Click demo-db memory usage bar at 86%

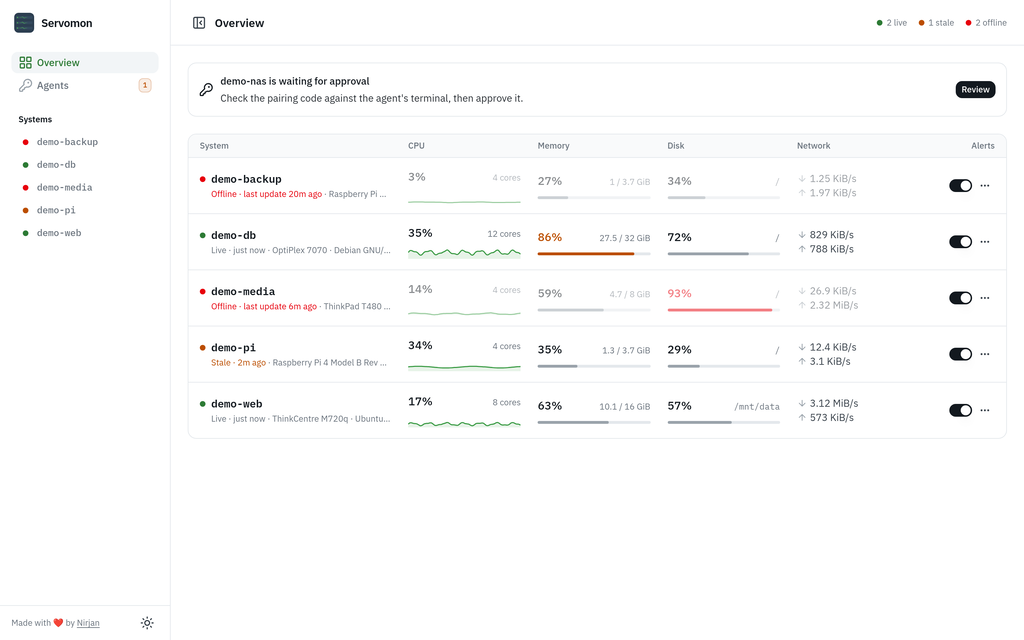[x=594, y=253]
